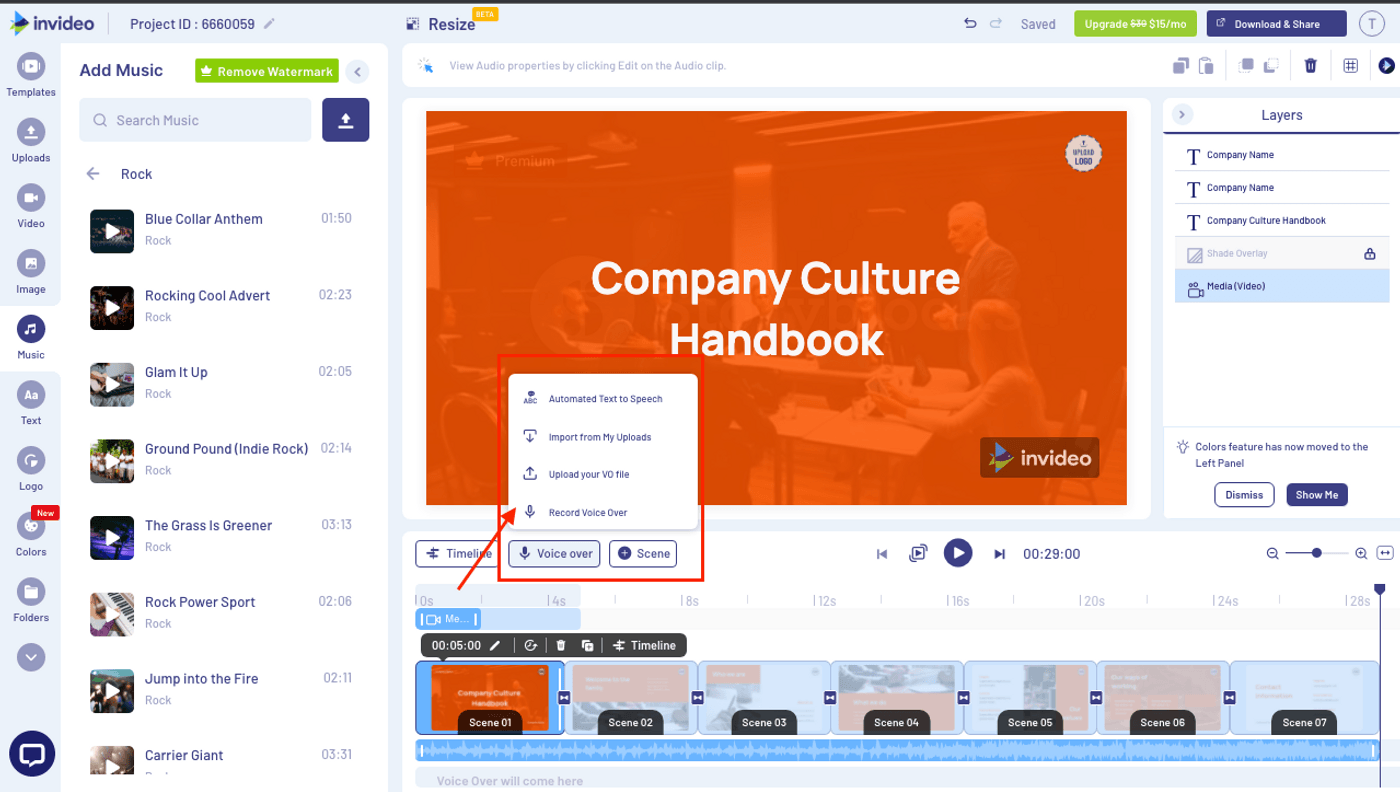The image size is (1400, 792).
Task: Click the Undo arrow
Action: (970, 24)
